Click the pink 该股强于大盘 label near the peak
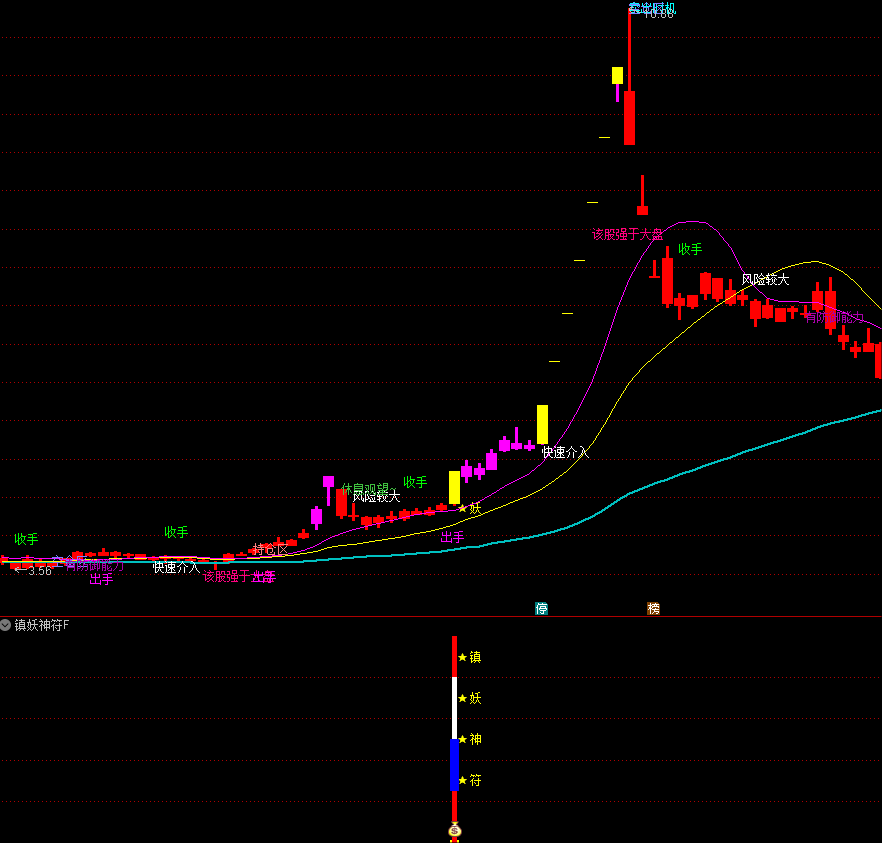 coord(627,235)
